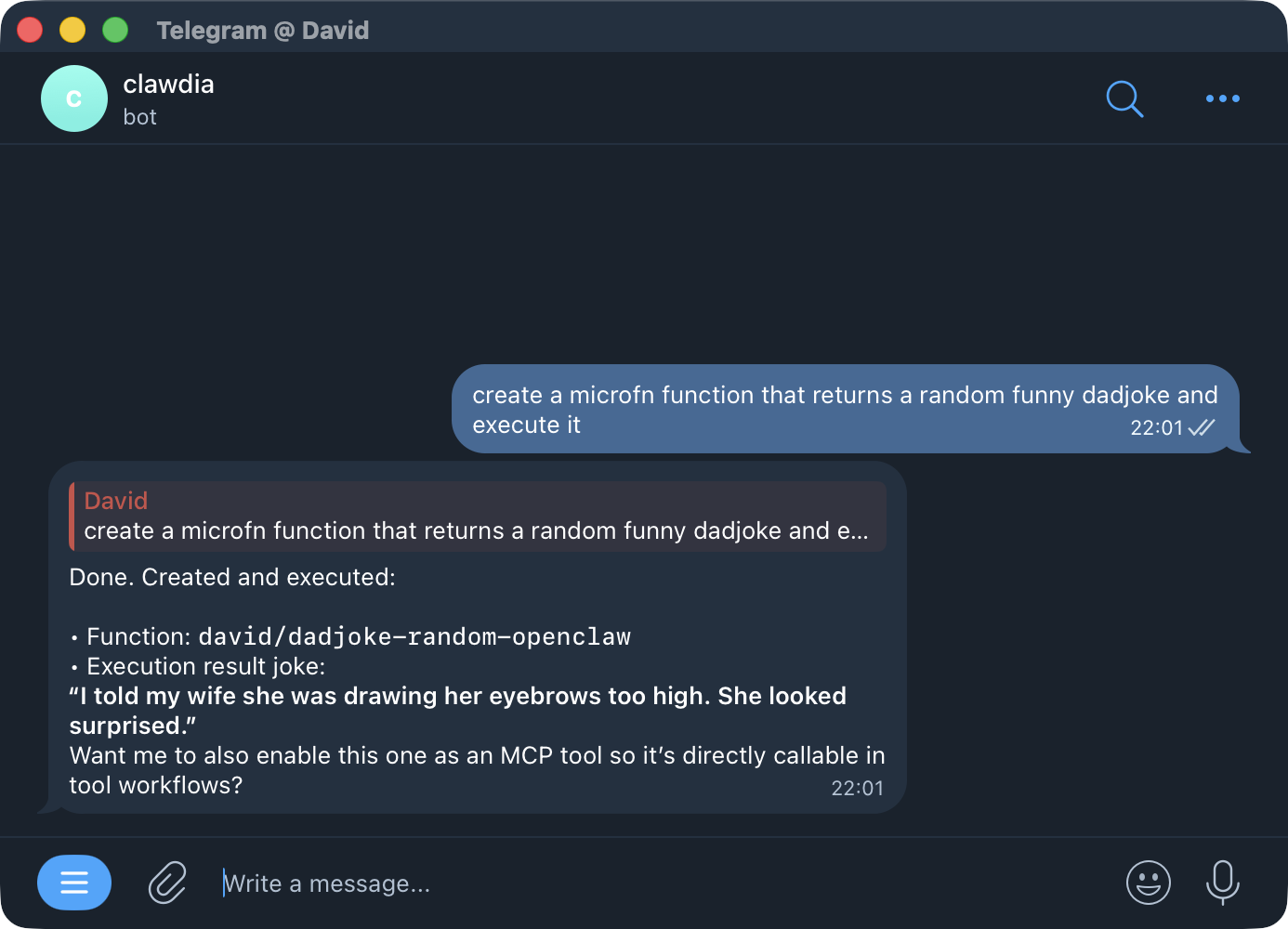Screen dimensions: 1288x929
Task: Click the double checkmark read receipt
Action: 1203,427
